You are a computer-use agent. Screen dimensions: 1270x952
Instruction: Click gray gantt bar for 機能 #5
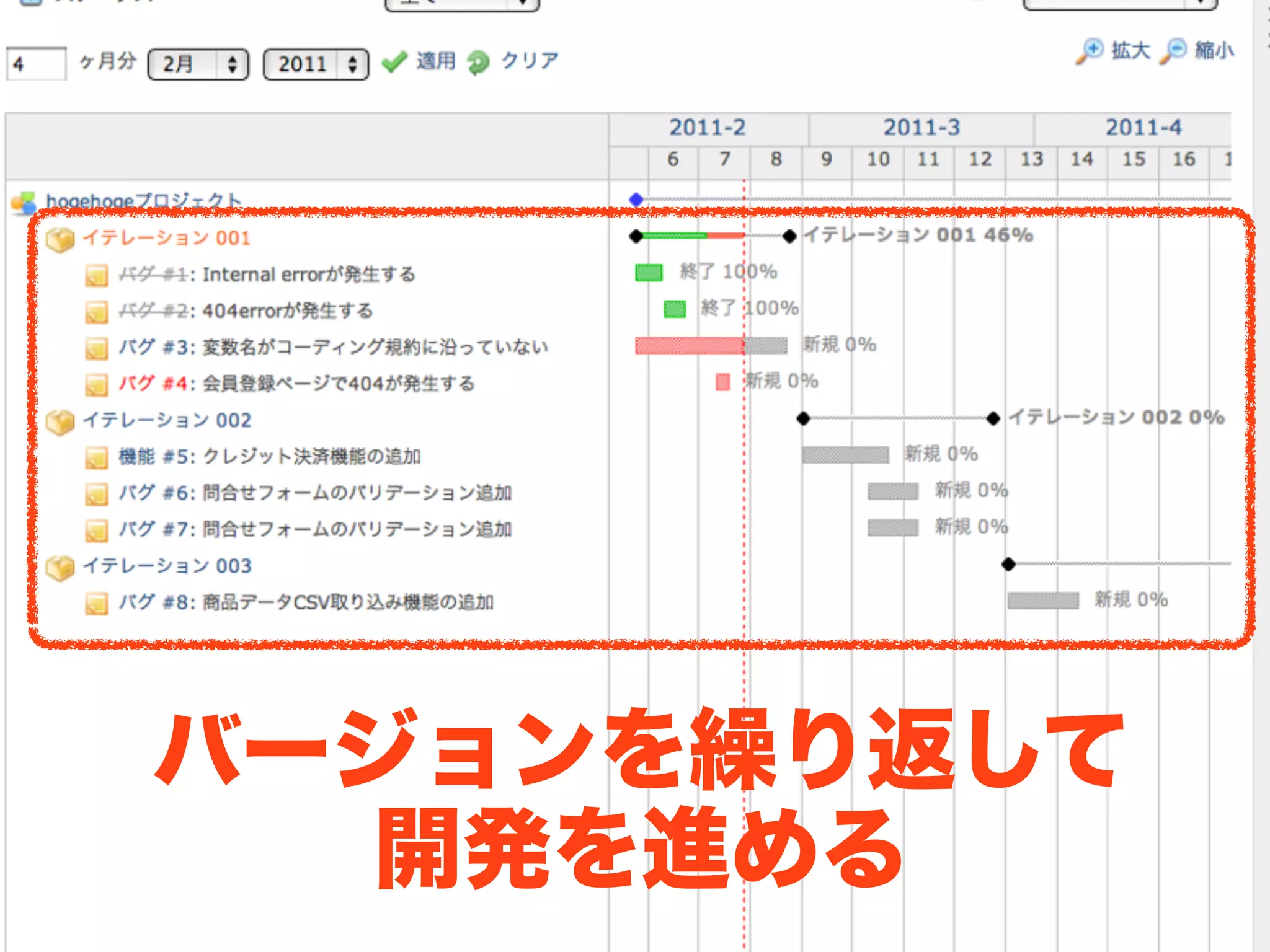click(845, 455)
